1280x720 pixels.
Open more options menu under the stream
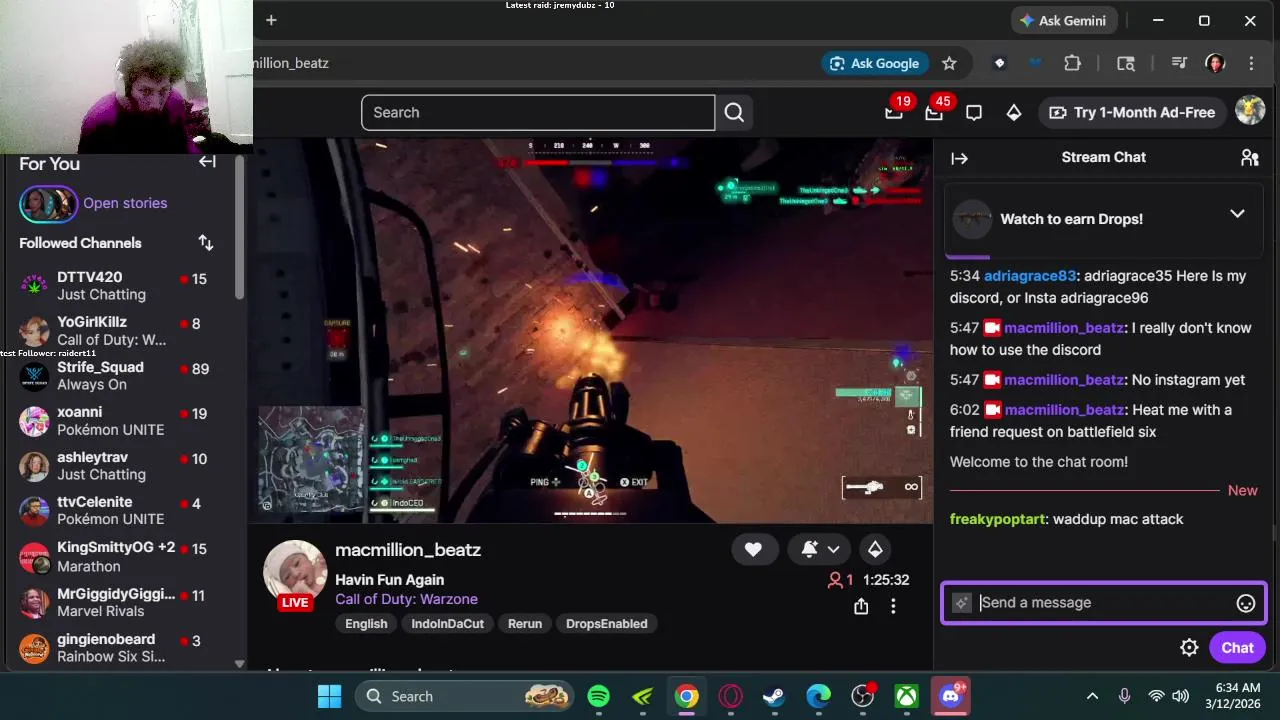tap(893, 606)
